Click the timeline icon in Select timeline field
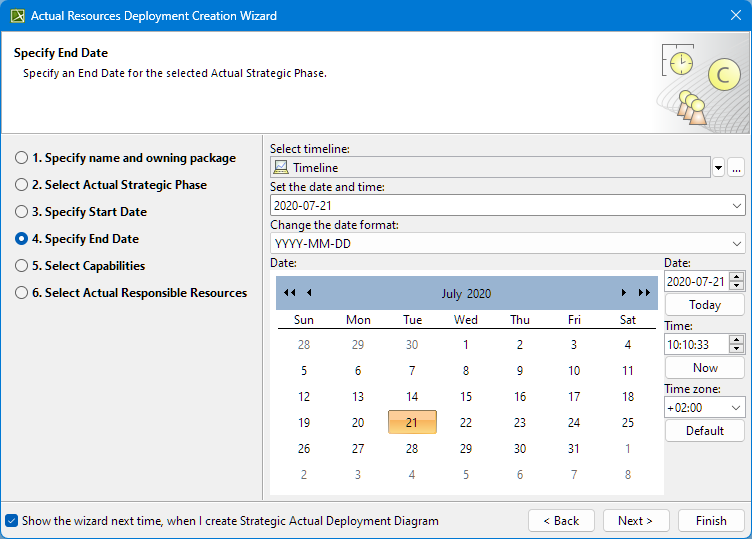Viewport: 752px width, 539px height. click(281, 168)
